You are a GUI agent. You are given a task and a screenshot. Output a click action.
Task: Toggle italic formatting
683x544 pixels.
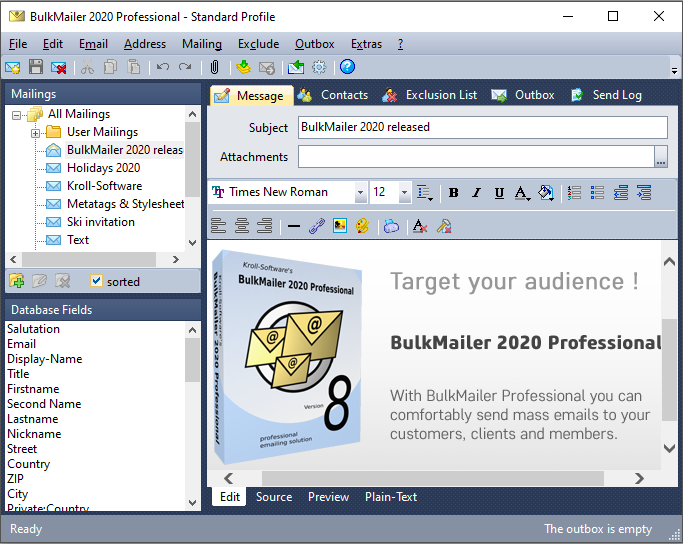(x=477, y=192)
